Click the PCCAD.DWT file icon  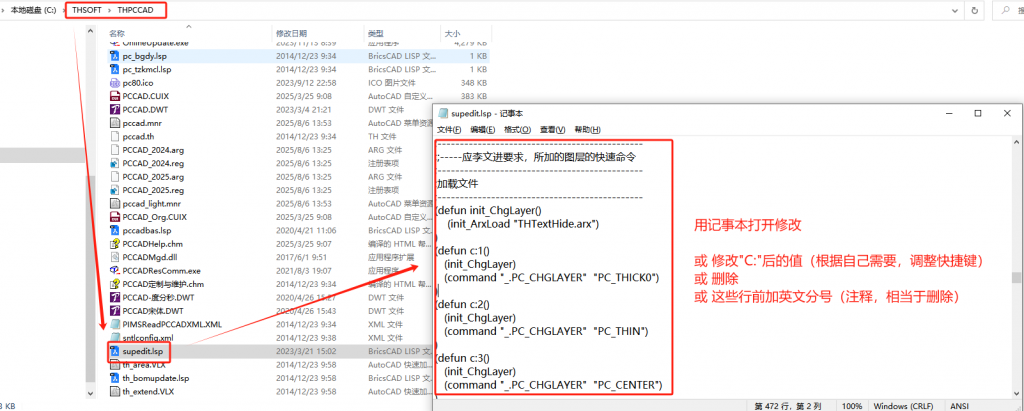[x=115, y=110]
